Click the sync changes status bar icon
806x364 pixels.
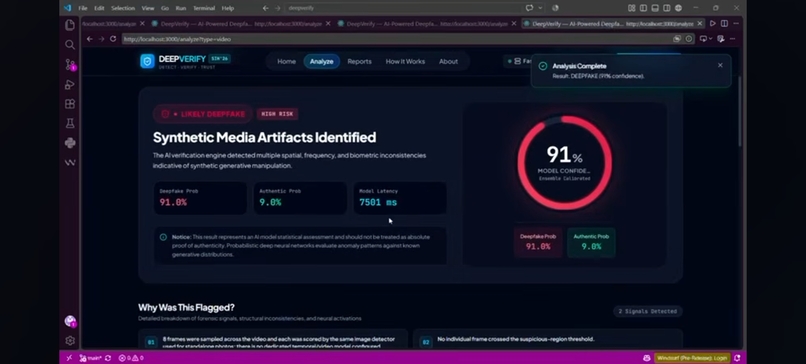click(x=107, y=358)
